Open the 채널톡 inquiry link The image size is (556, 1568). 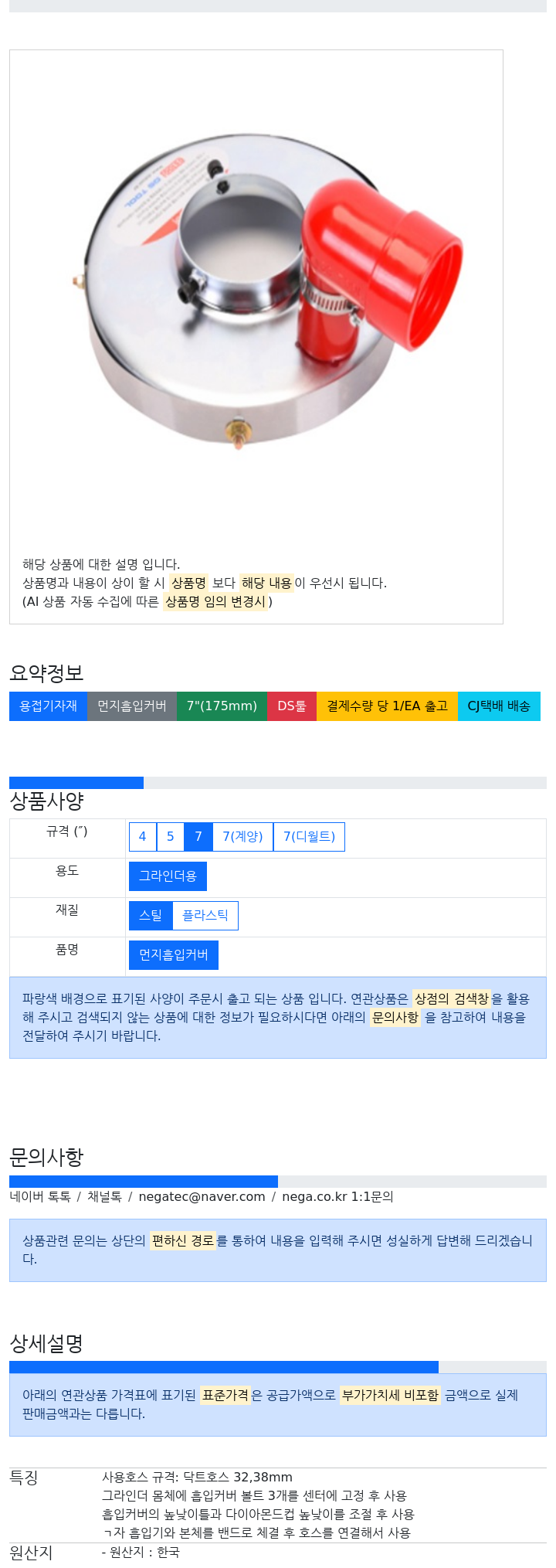coord(104,1197)
